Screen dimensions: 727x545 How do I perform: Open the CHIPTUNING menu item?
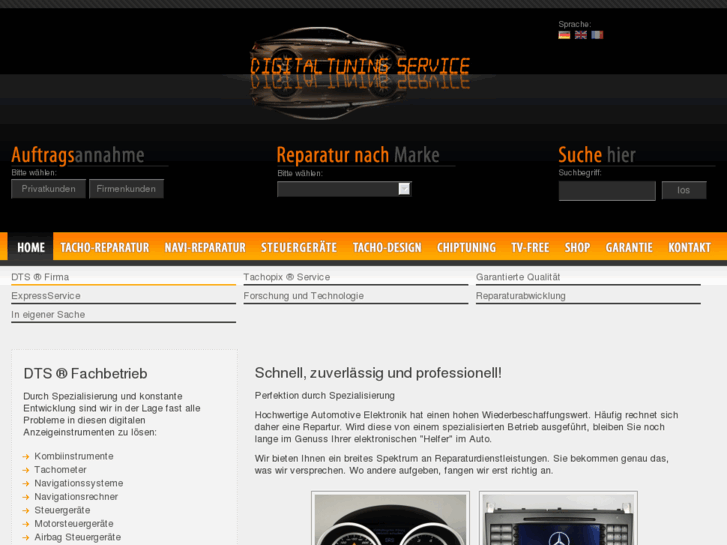(466, 247)
